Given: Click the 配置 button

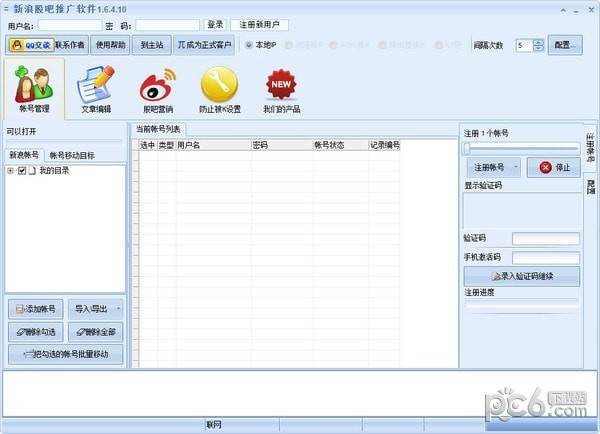Looking at the screenshot, I should pyautogui.click(x=564, y=45).
